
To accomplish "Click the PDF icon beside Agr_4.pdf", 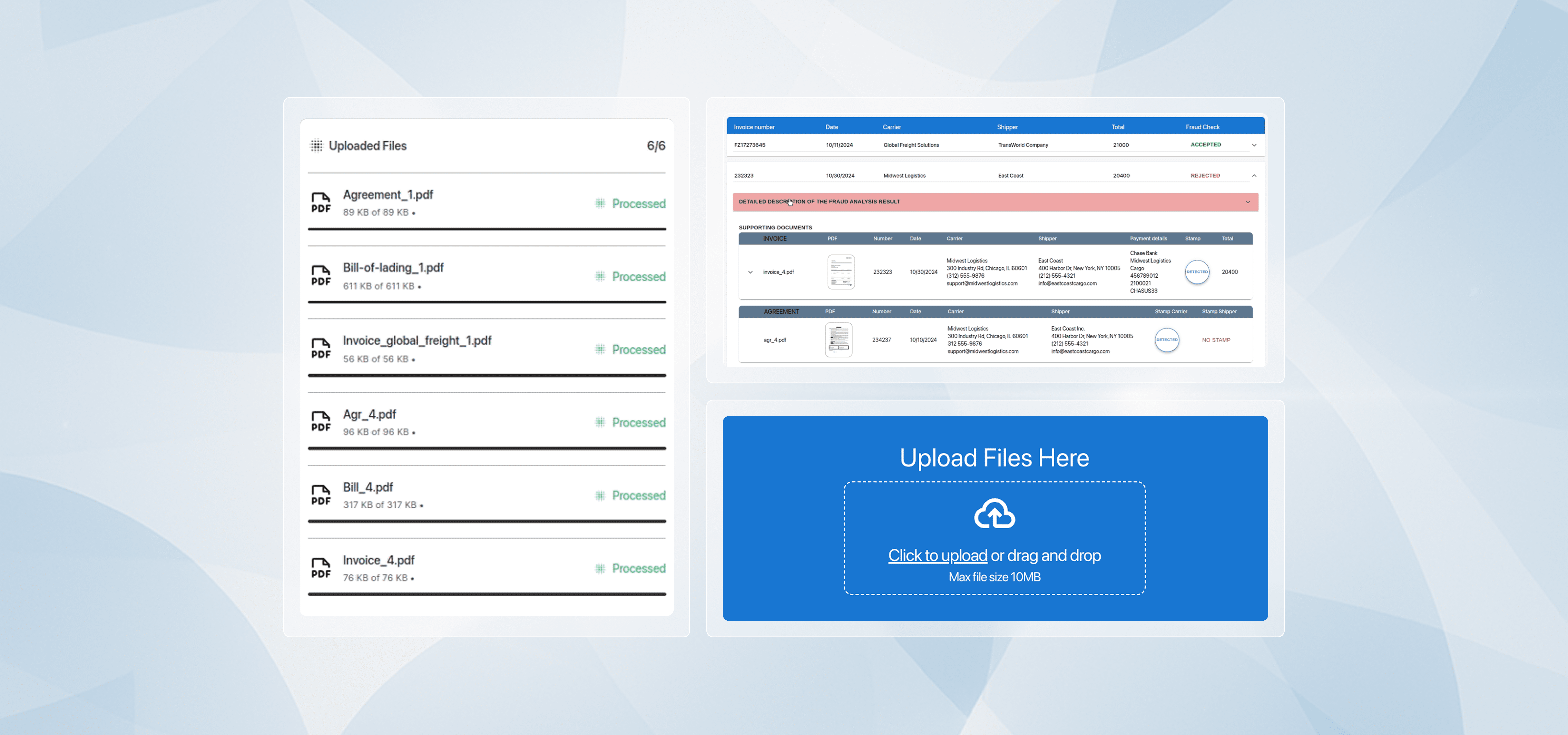I will (x=321, y=422).
